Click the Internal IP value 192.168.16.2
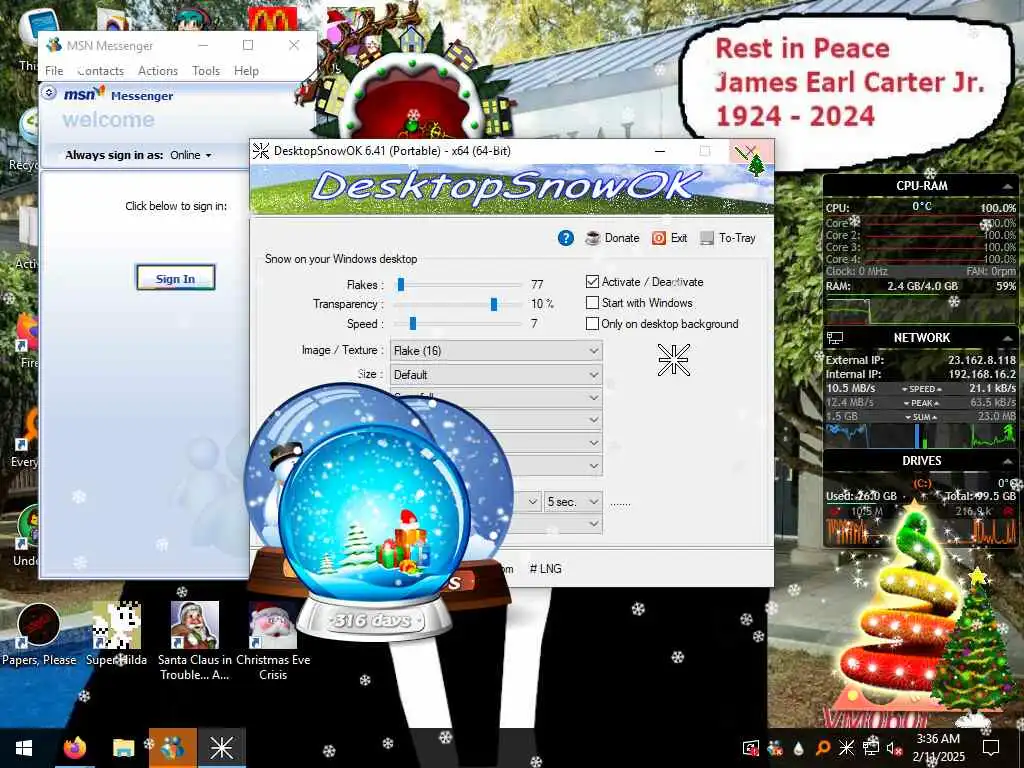This screenshot has width=1024, height=768. click(x=982, y=374)
